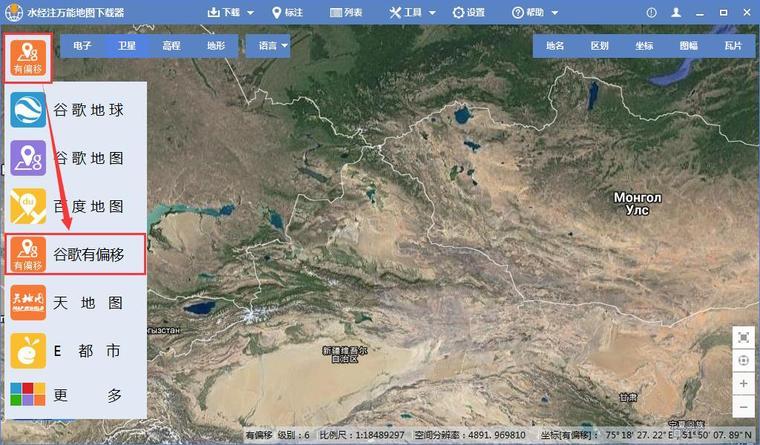This screenshot has width=760, height=445.
Task: Select 谷歌有偏移 map source
Action: 75,255
